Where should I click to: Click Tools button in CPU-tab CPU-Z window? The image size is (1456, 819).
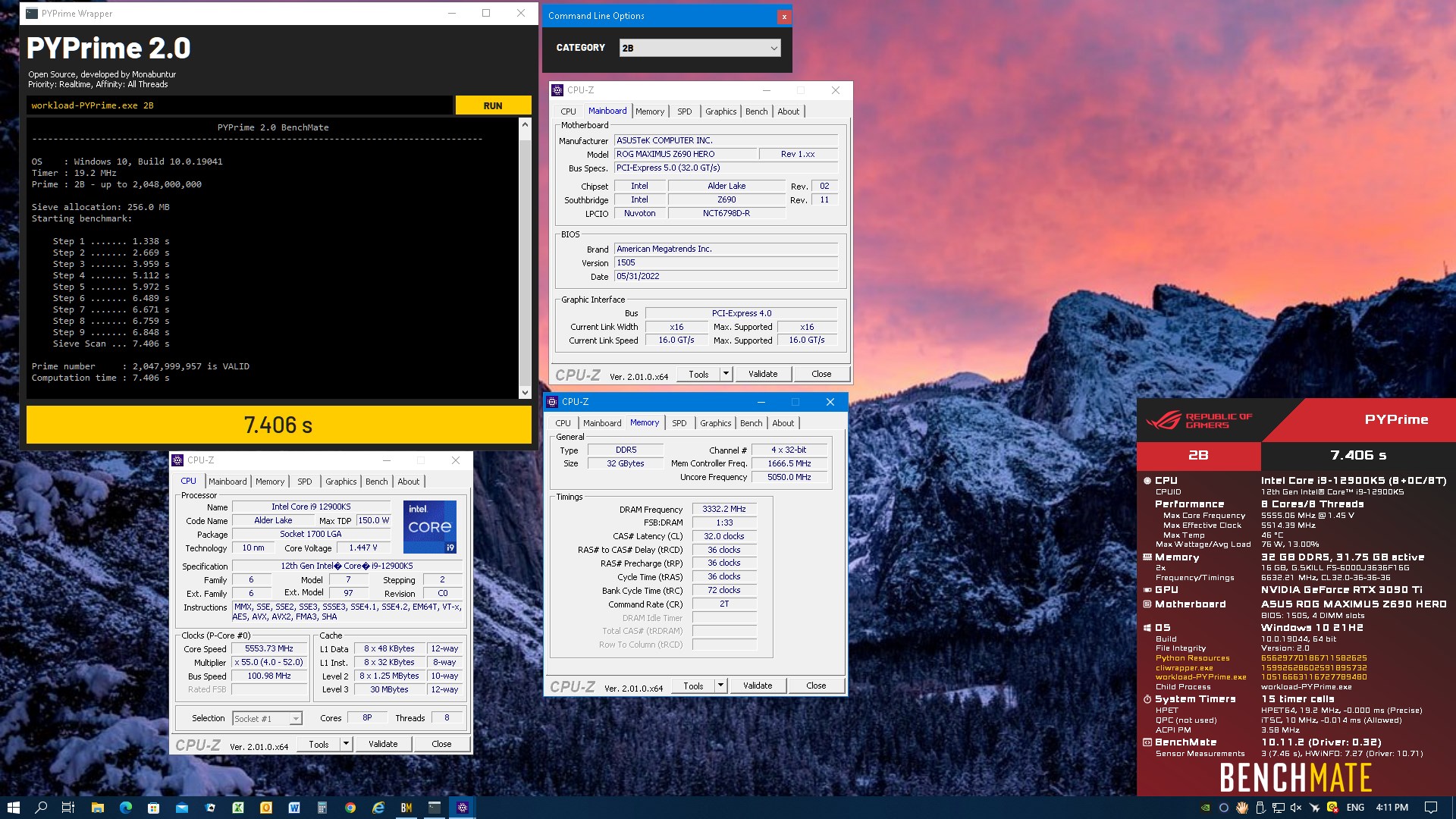pos(318,744)
